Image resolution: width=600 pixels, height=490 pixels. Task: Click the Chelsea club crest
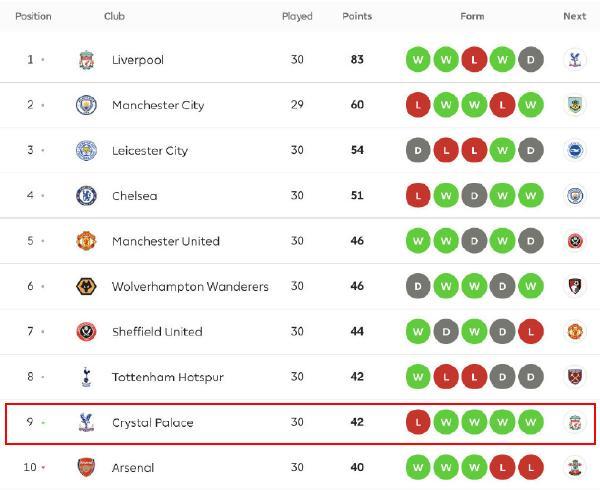tap(86, 196)
